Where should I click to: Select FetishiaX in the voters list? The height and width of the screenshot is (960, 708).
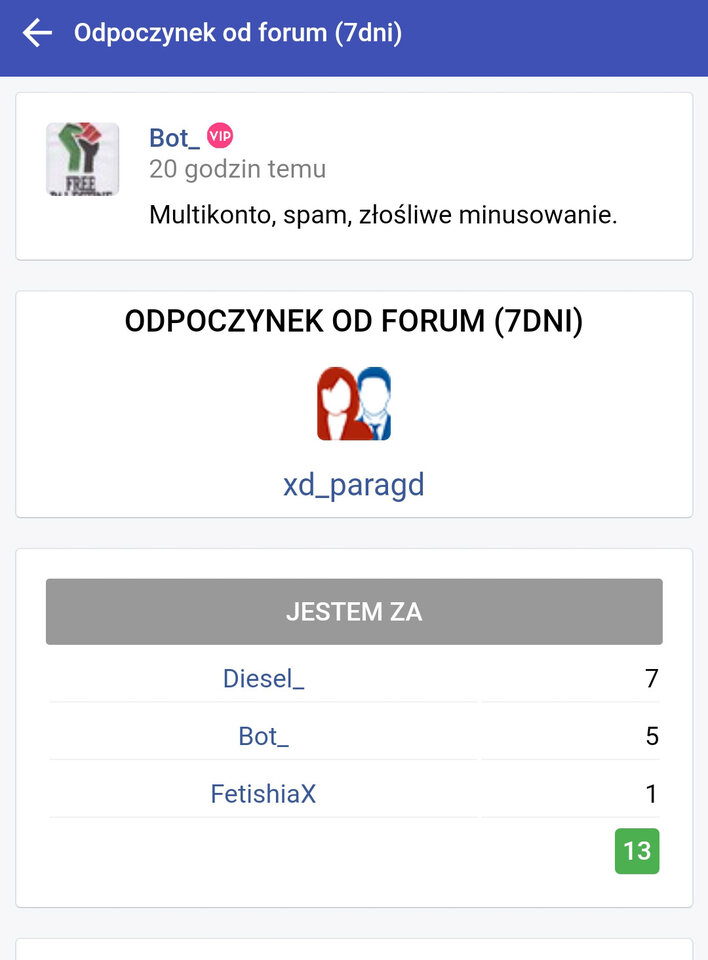point(263,794)
